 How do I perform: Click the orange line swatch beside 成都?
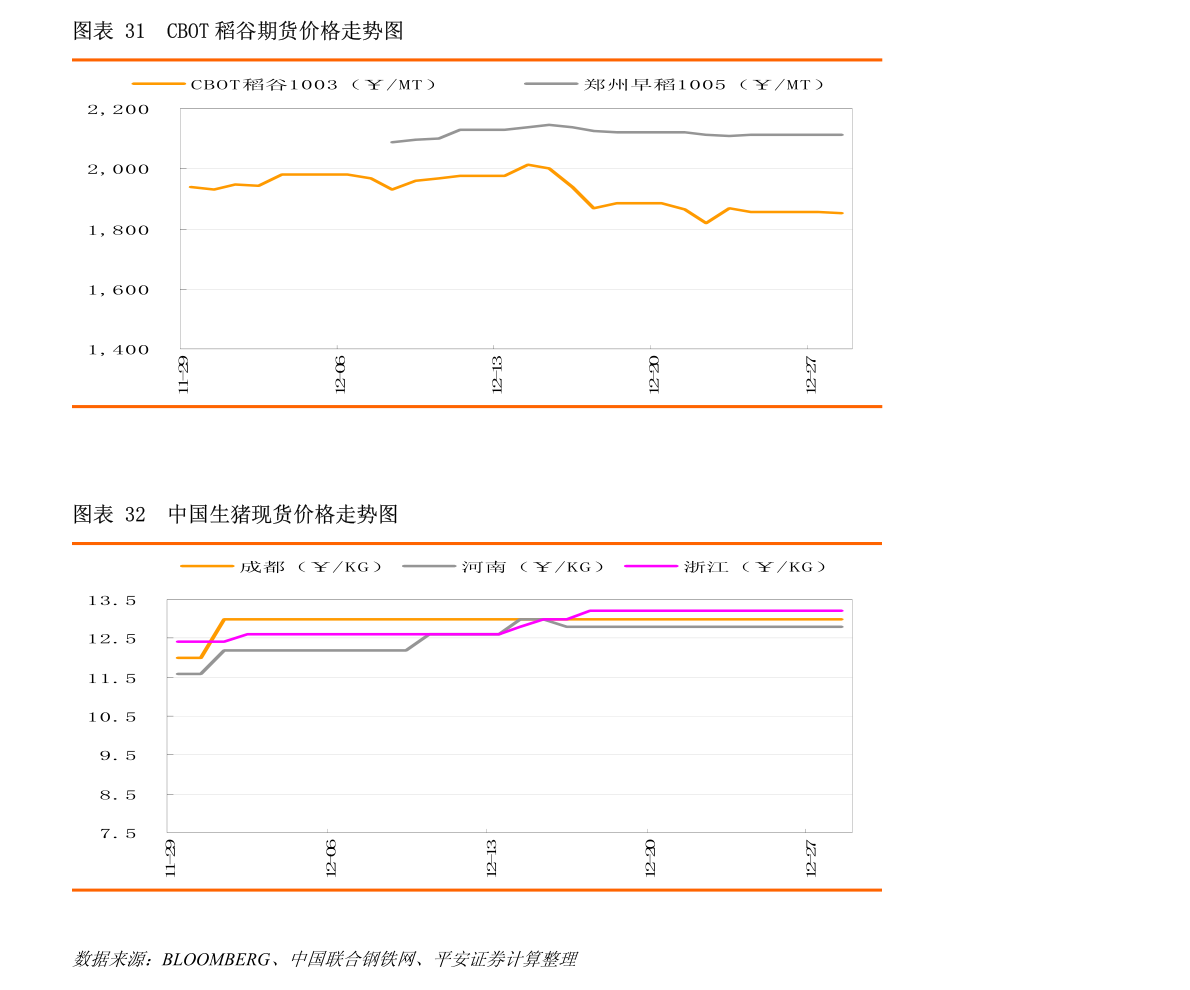pos(207,567)
